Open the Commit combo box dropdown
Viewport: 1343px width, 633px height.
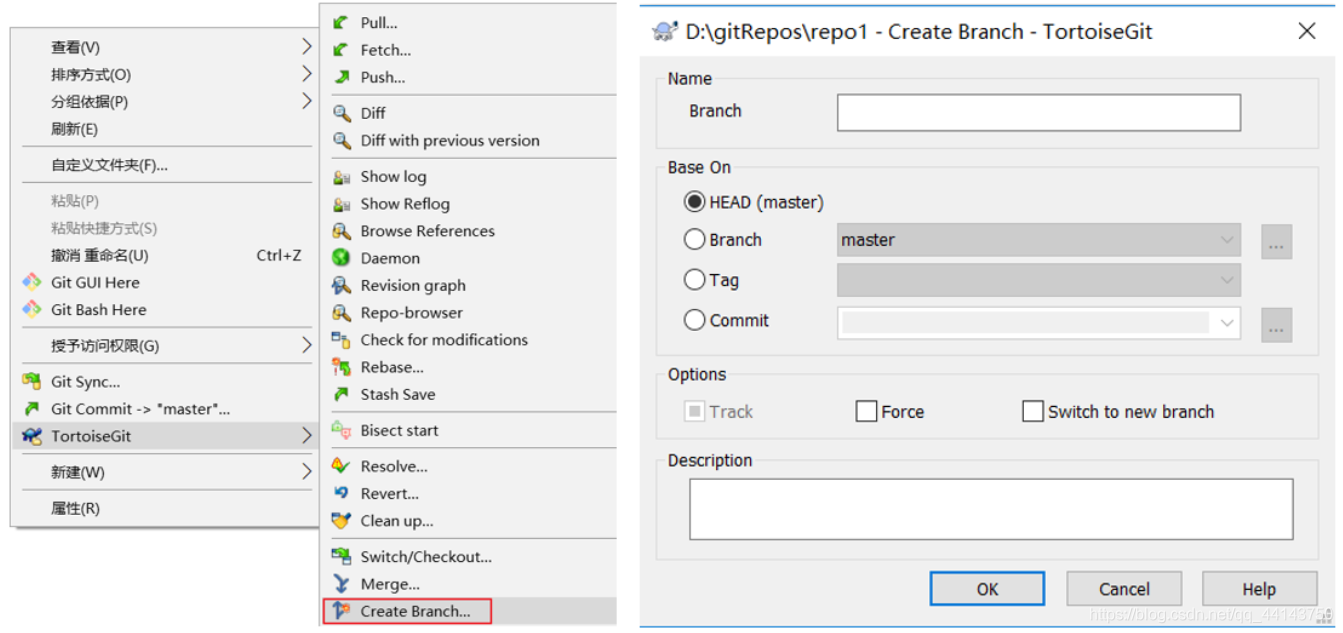coord(1227,322)
